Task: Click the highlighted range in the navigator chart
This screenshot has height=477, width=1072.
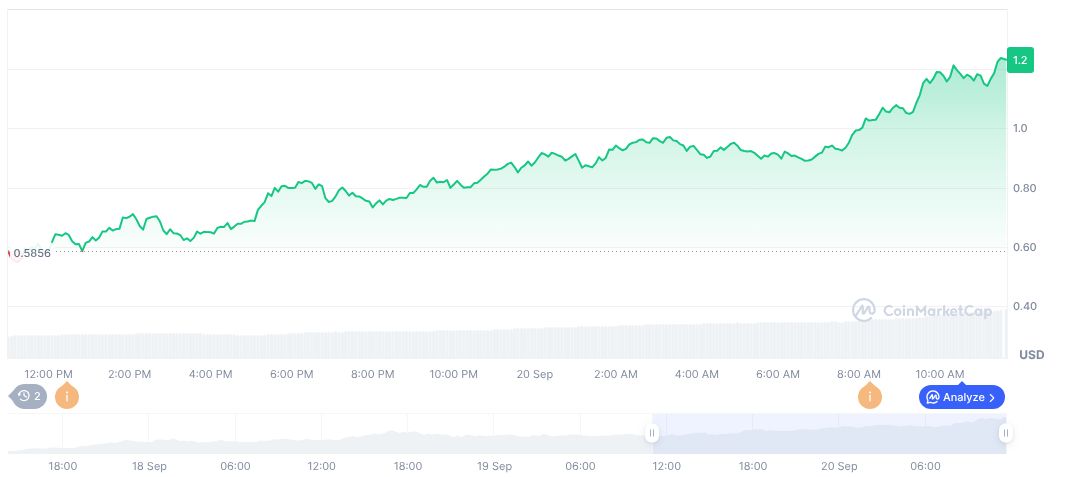Action: point(828,433)
